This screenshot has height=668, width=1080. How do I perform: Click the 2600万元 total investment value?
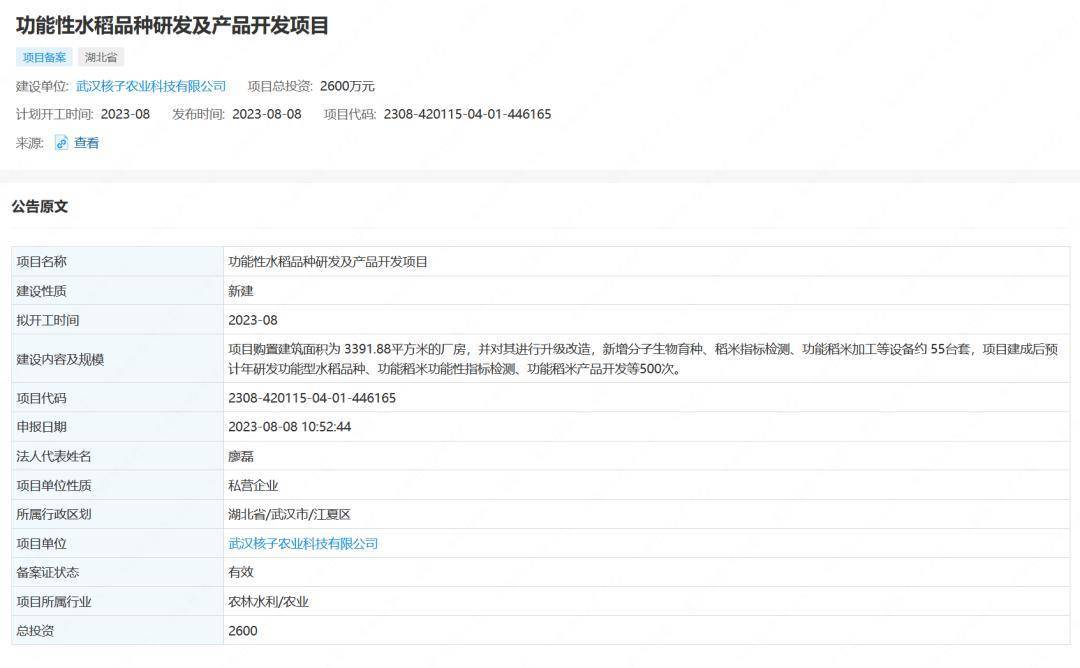click(347, 86)
